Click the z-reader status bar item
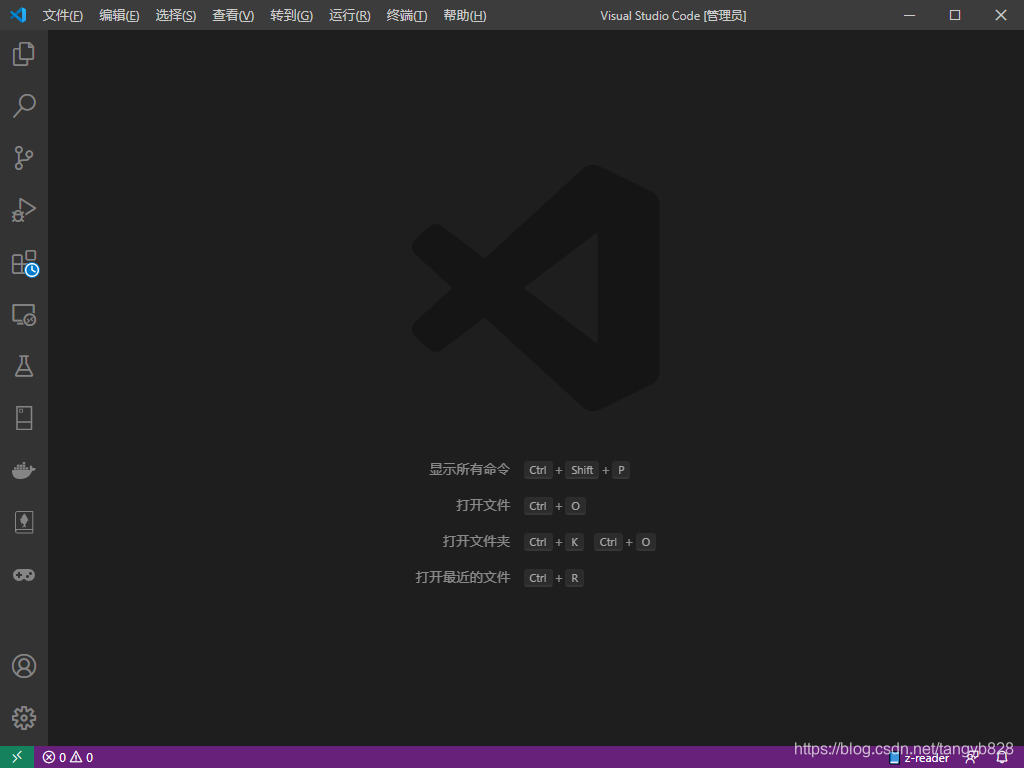 [x=920, y=759]
